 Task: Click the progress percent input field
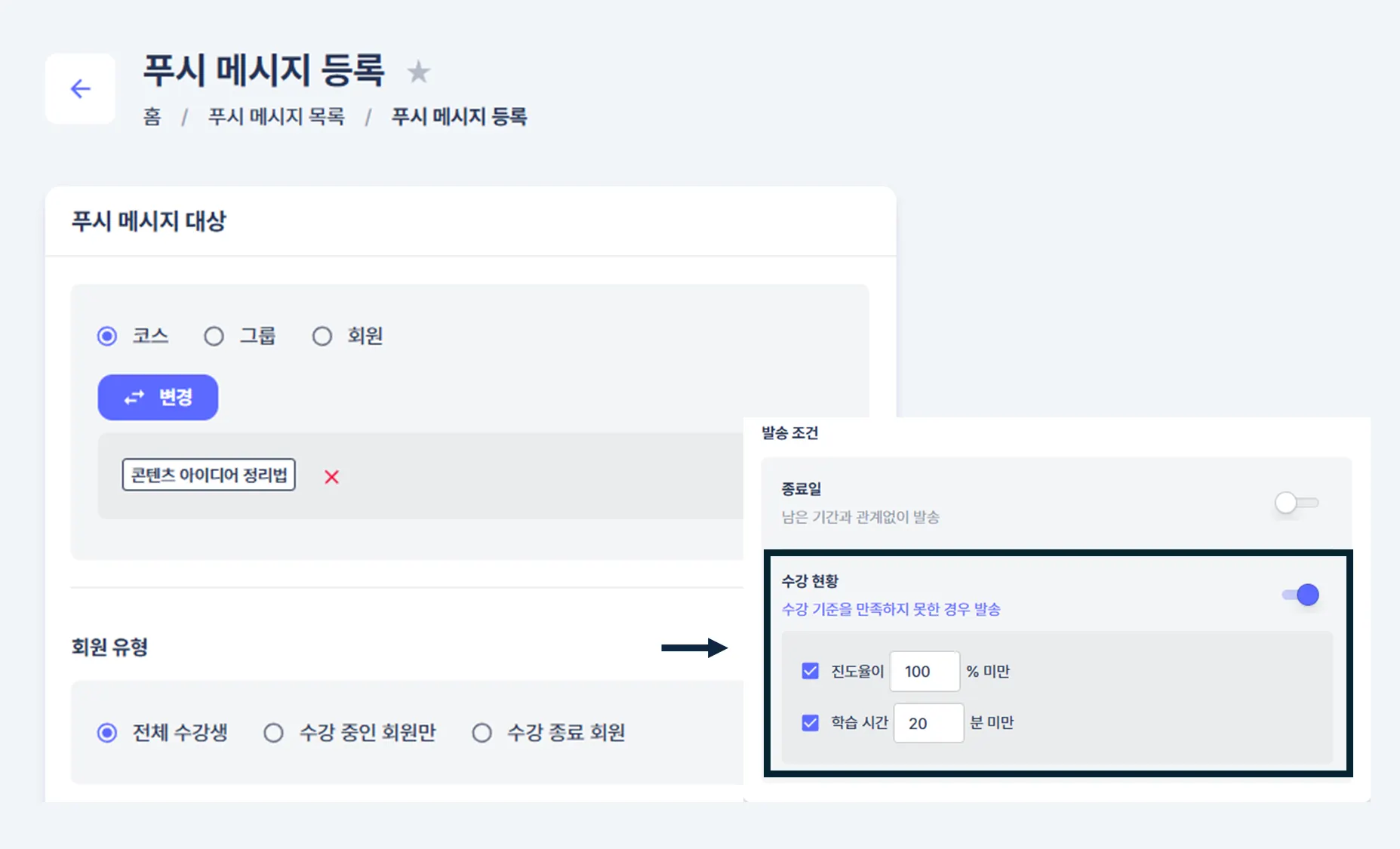tap(925, 672)
